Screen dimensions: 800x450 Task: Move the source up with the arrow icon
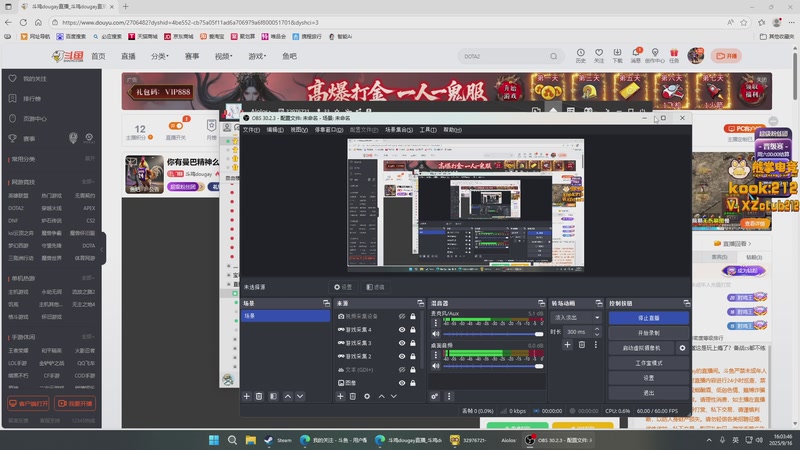[381, 396]
